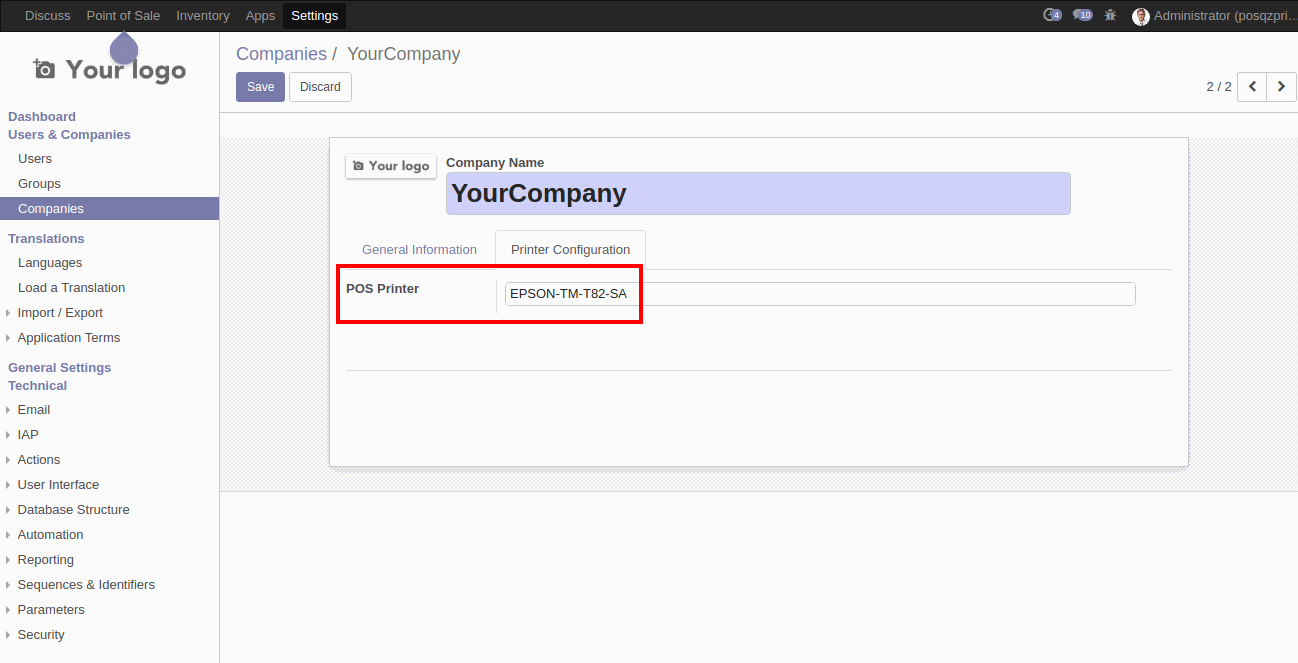This screenshot has height=663, width=1298.
Task: Expand Sequences & Identifiers submenu
Action: point(86,585)
